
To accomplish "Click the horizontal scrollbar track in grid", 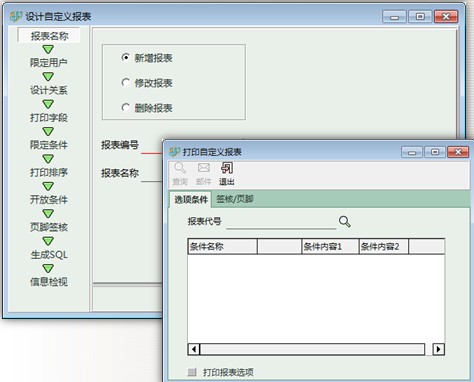I will (x=312, y=349).
